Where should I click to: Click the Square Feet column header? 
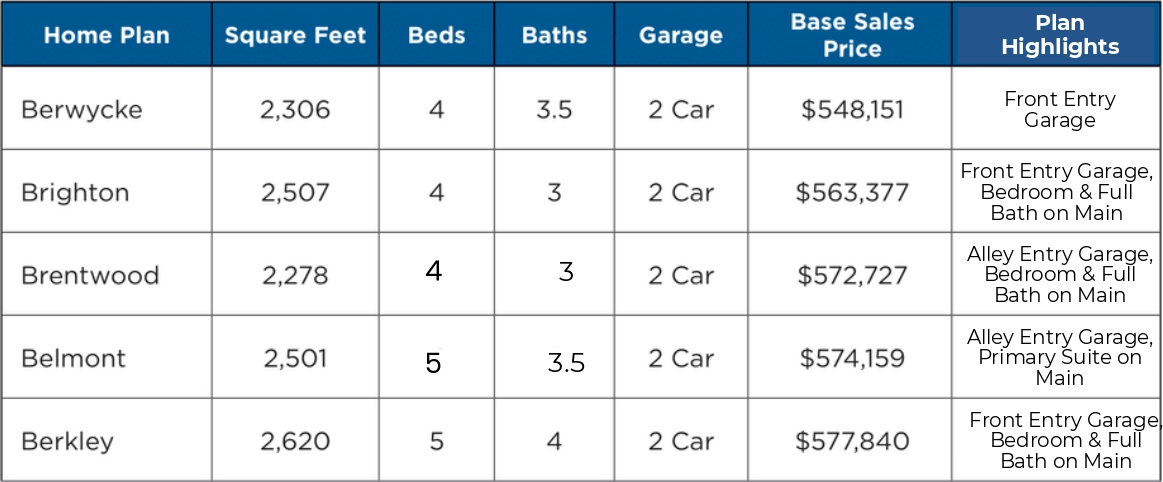point(295,35)
